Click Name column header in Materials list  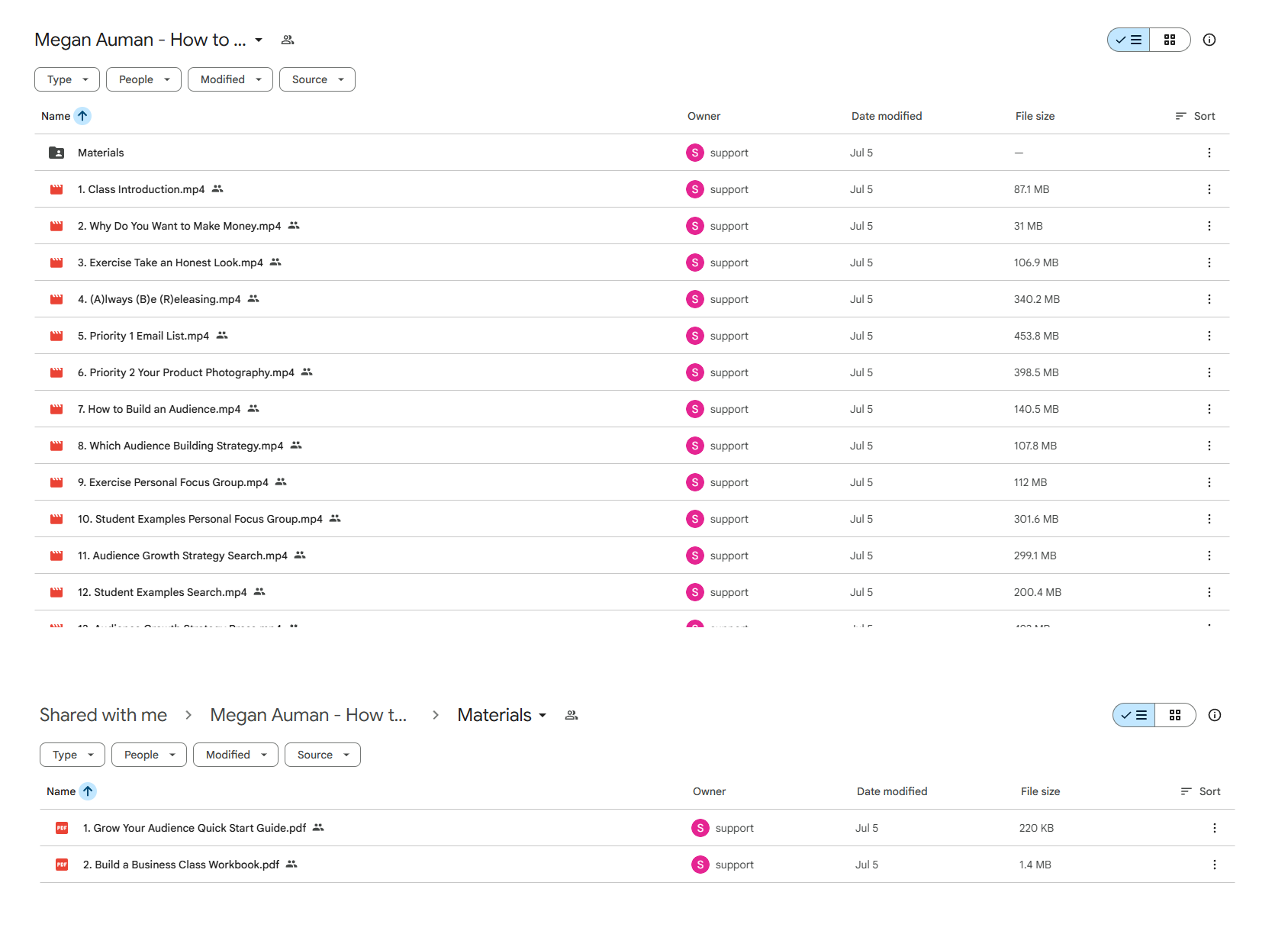(x=61, y=791)
